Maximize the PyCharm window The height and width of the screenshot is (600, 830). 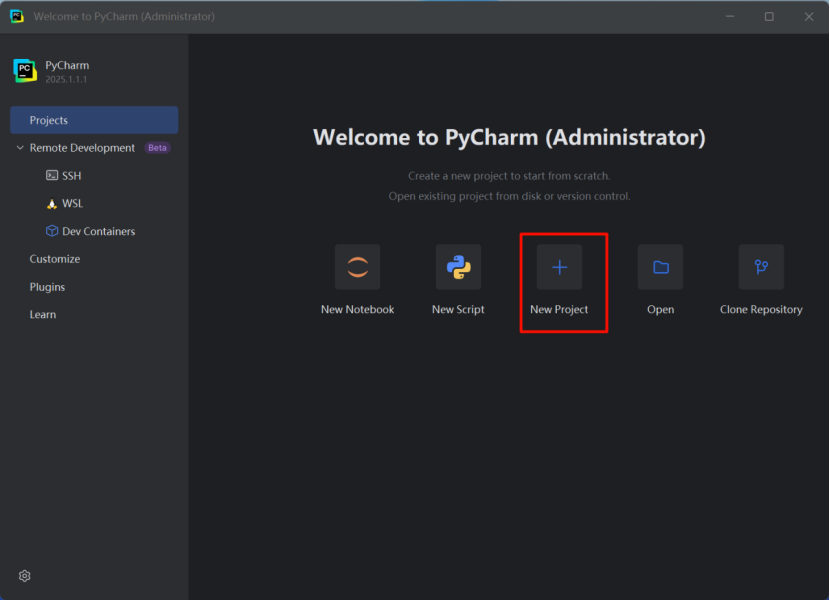point(769,16)
